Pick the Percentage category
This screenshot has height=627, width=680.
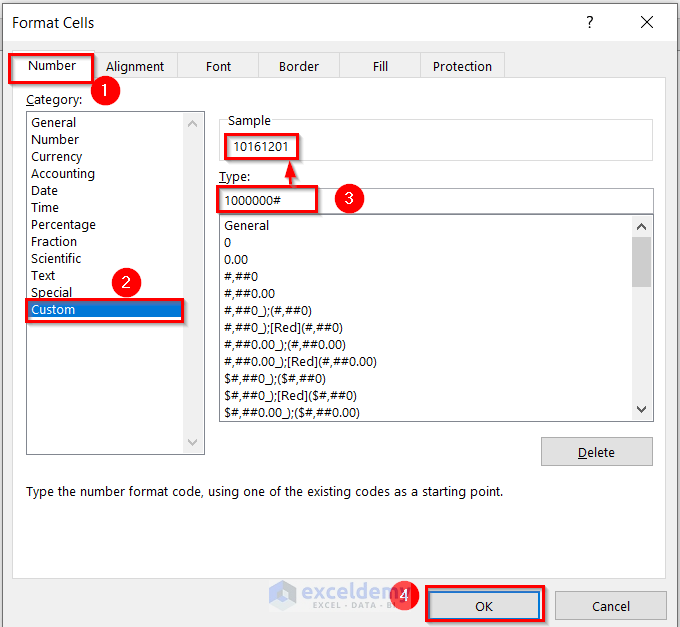click(105, 225)
